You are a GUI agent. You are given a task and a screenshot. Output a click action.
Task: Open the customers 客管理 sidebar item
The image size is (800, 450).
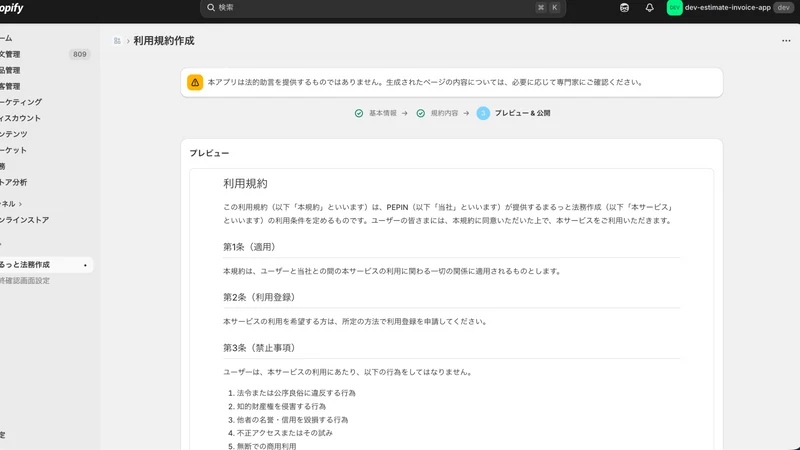tap(45, 86)
